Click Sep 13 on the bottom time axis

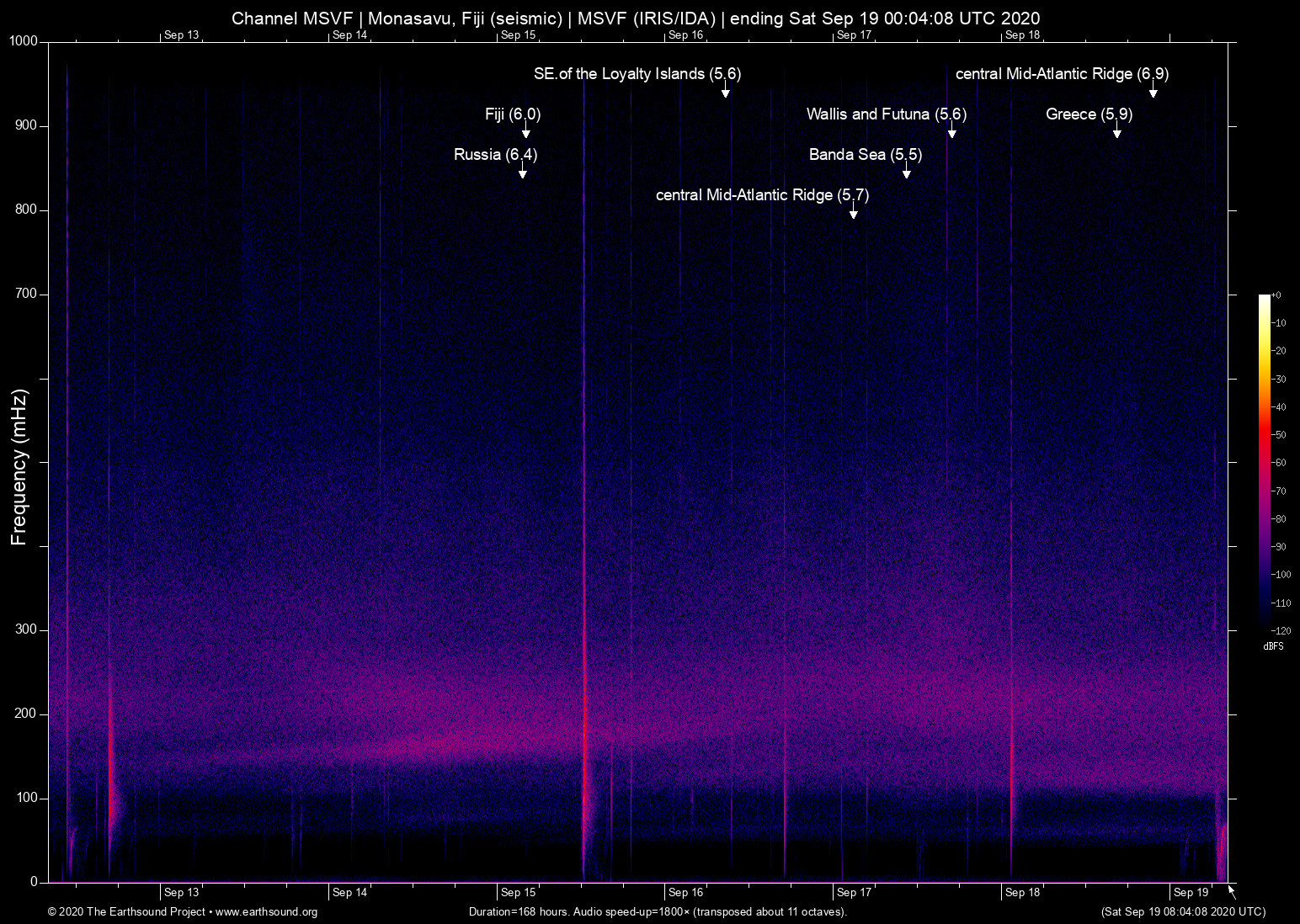[x=182, y=893]
